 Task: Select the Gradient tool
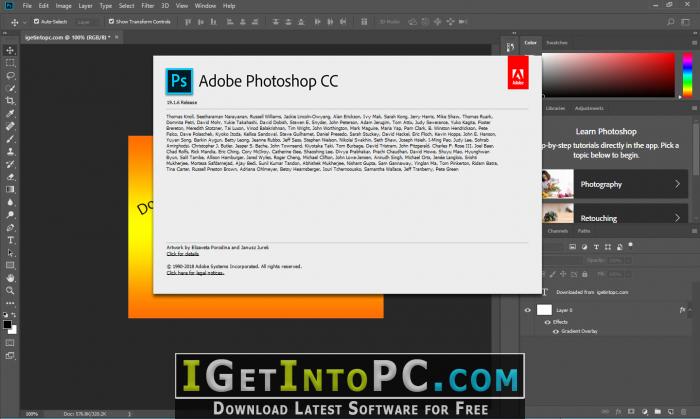click(x=10, y=189)
